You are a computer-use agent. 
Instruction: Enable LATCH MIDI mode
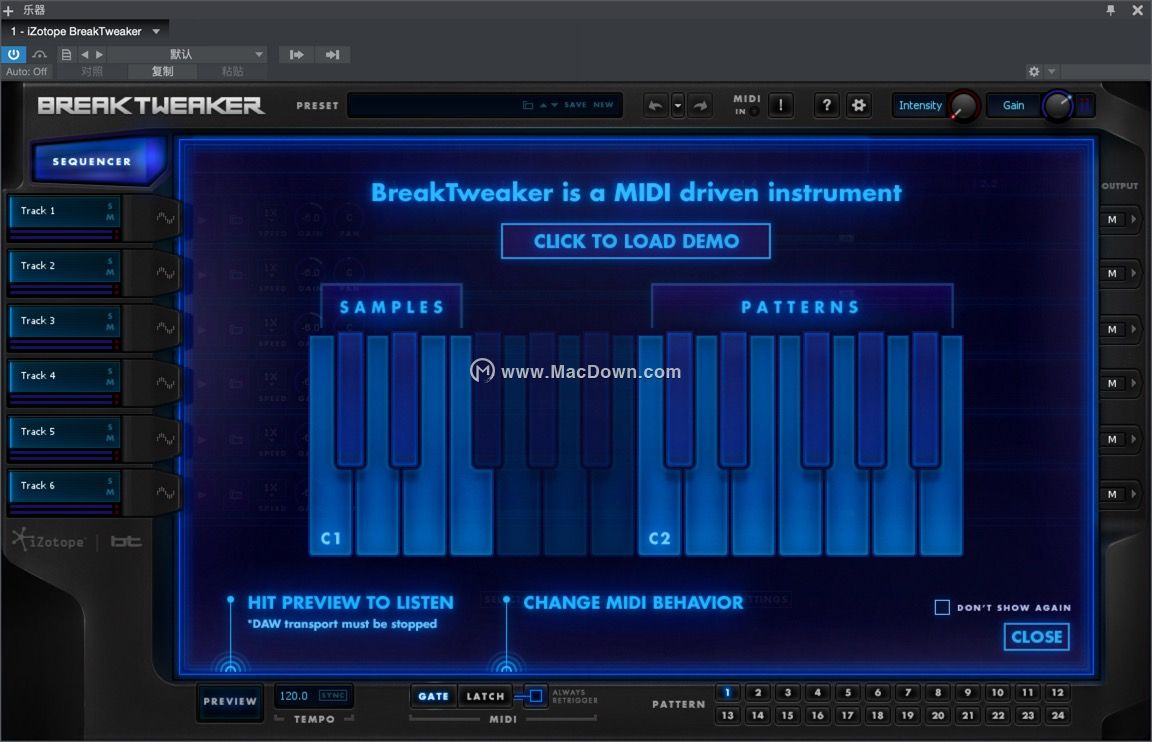[x=486, y=696]
